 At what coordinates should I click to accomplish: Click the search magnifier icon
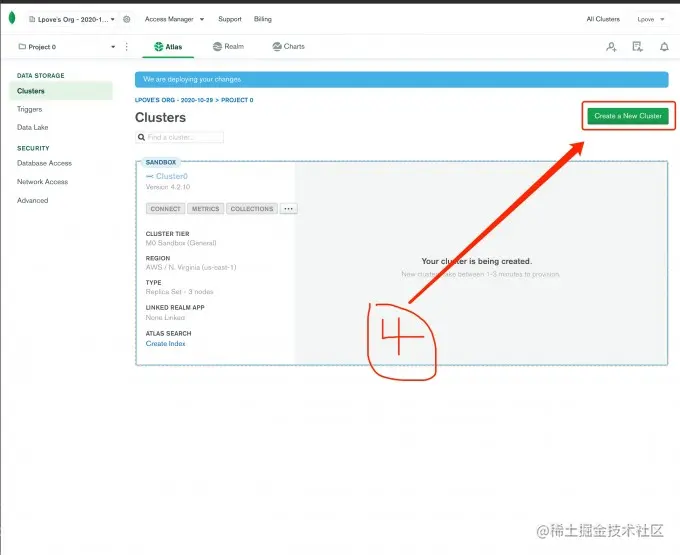pos(141,137)
